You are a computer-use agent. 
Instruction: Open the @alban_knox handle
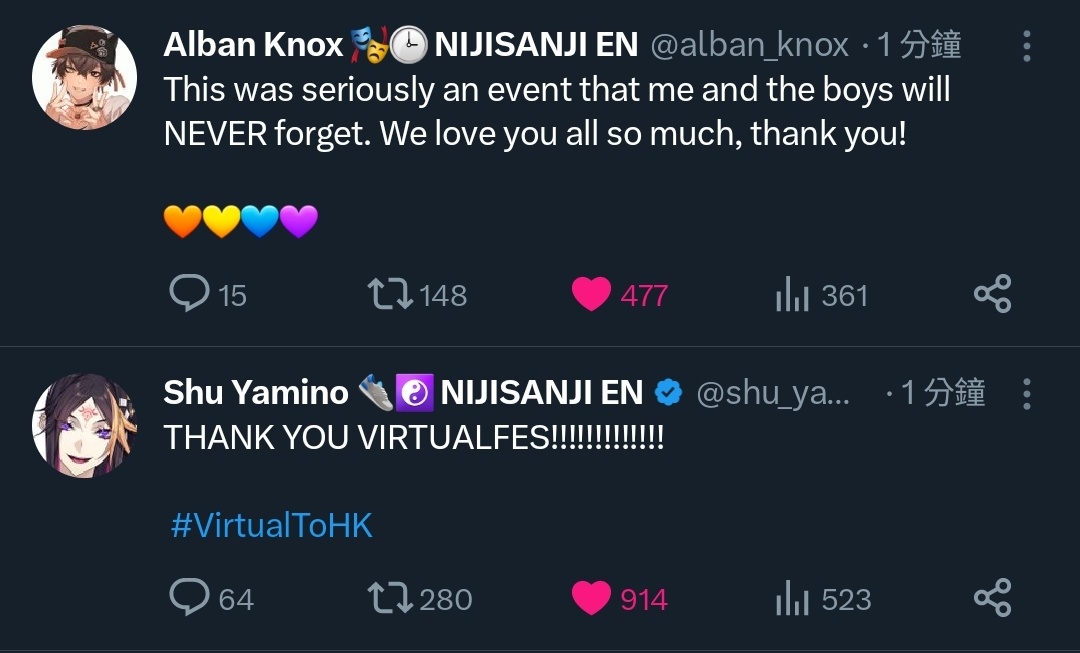click(749, 45)
